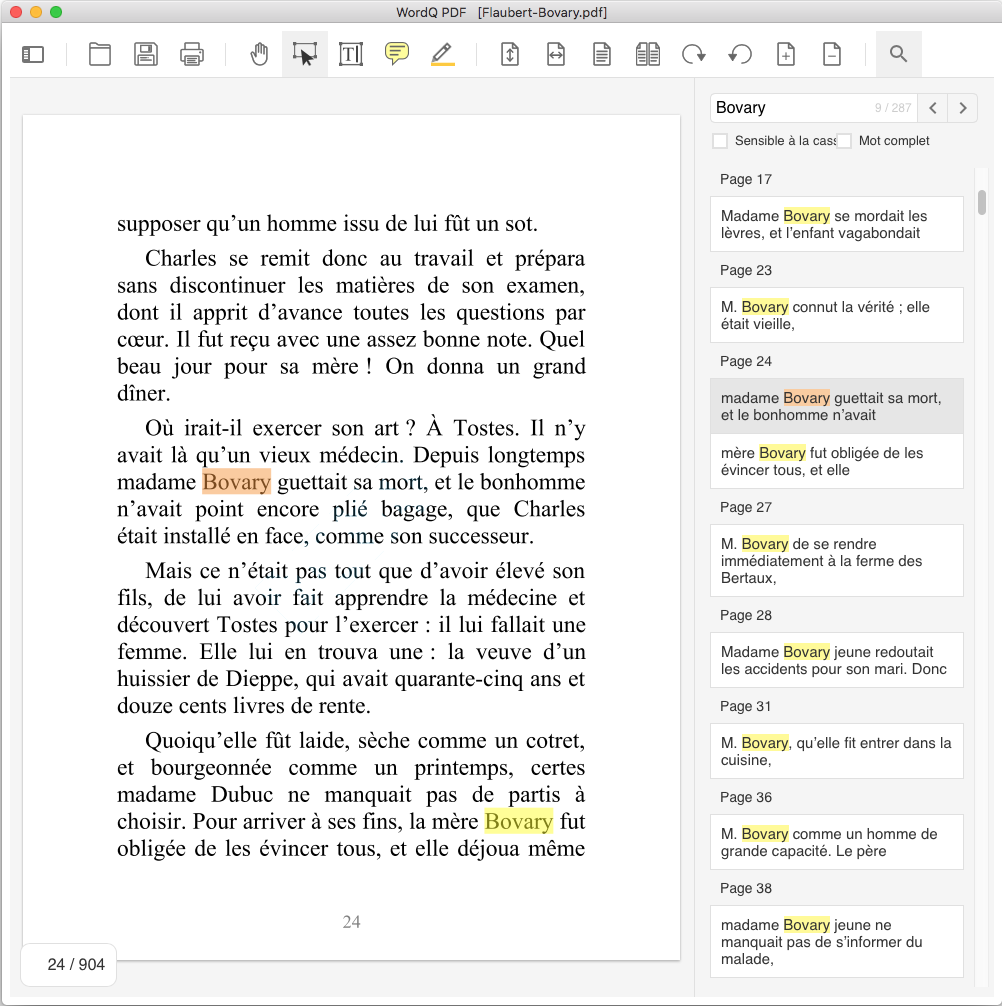The image size is (1002, 1006).
Task: Zoom in using page plus icon
Action: pos(786,55)
